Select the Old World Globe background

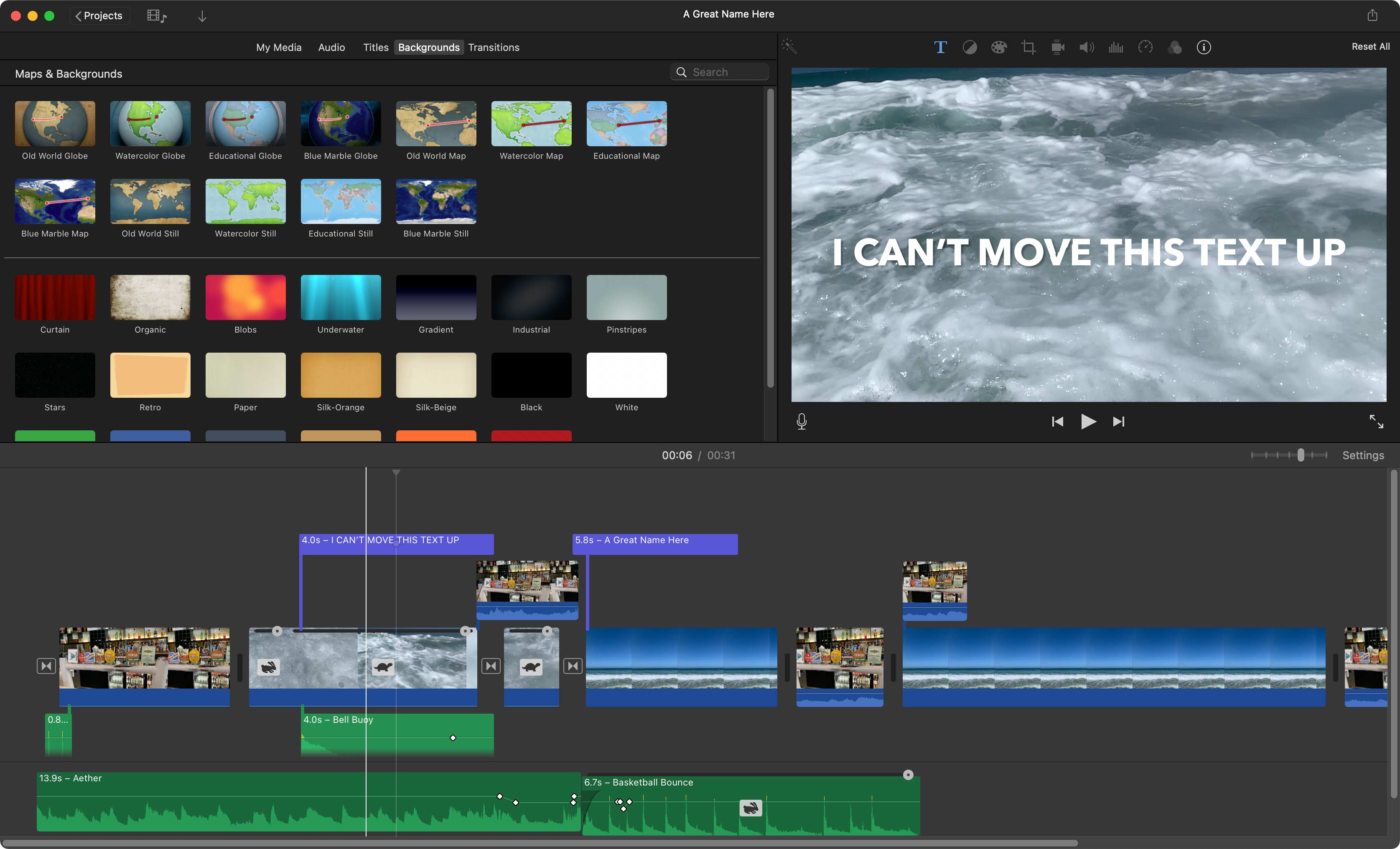(55, 124)
